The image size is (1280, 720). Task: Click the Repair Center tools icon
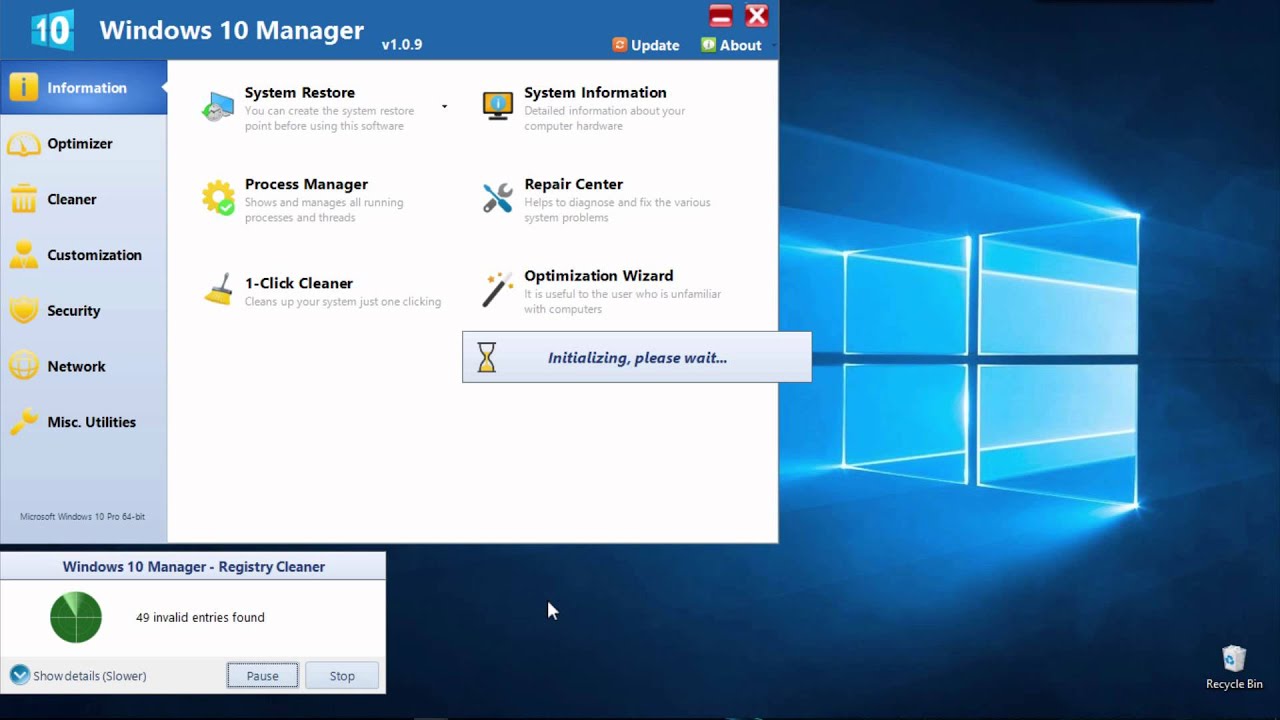tap(497, 198)
